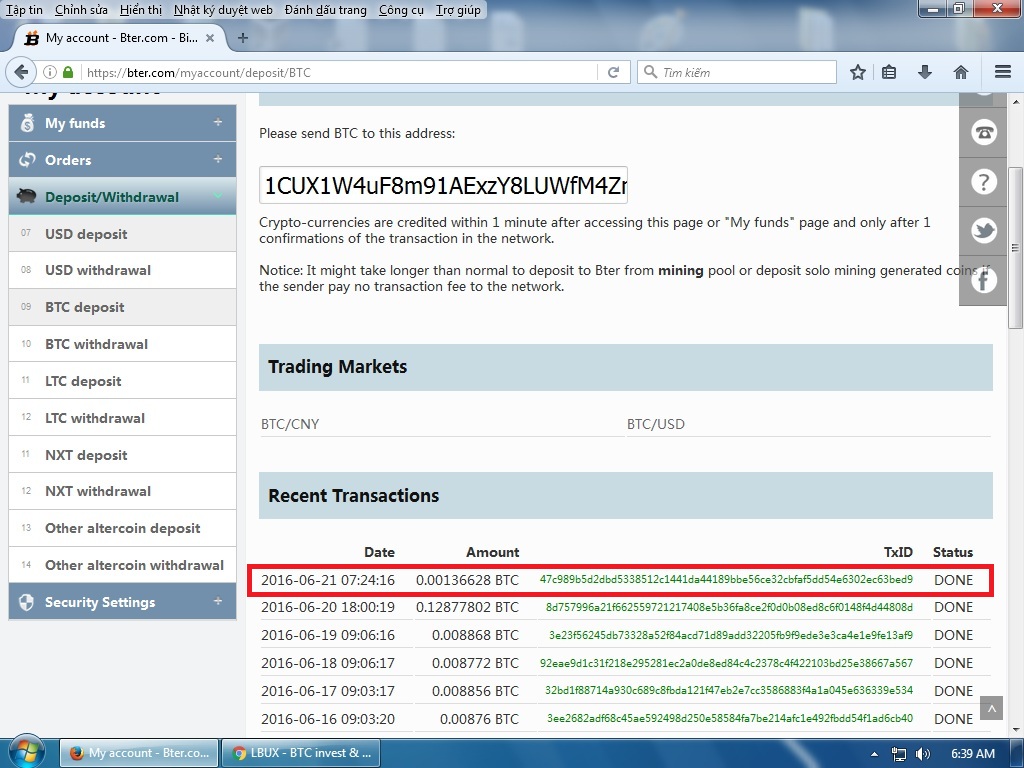Open the Chỉnh sửa menu

(80, 10)
